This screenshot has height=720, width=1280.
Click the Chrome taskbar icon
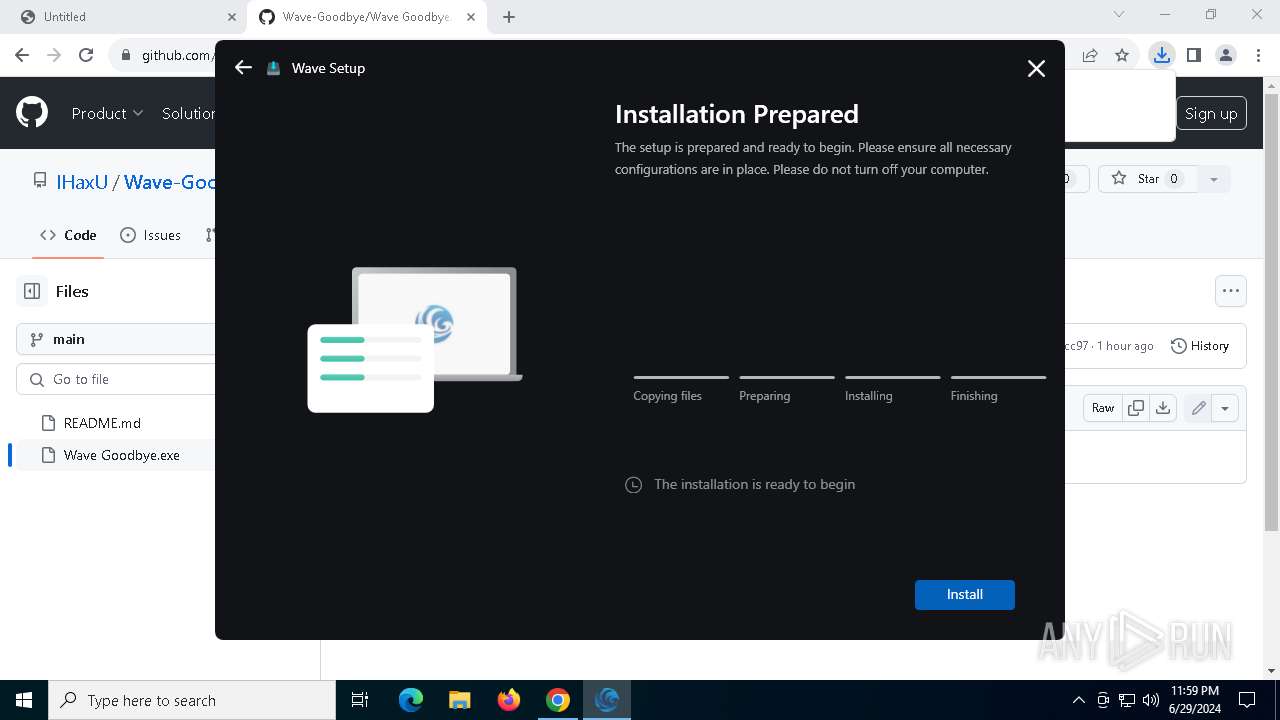pos(558,700)
